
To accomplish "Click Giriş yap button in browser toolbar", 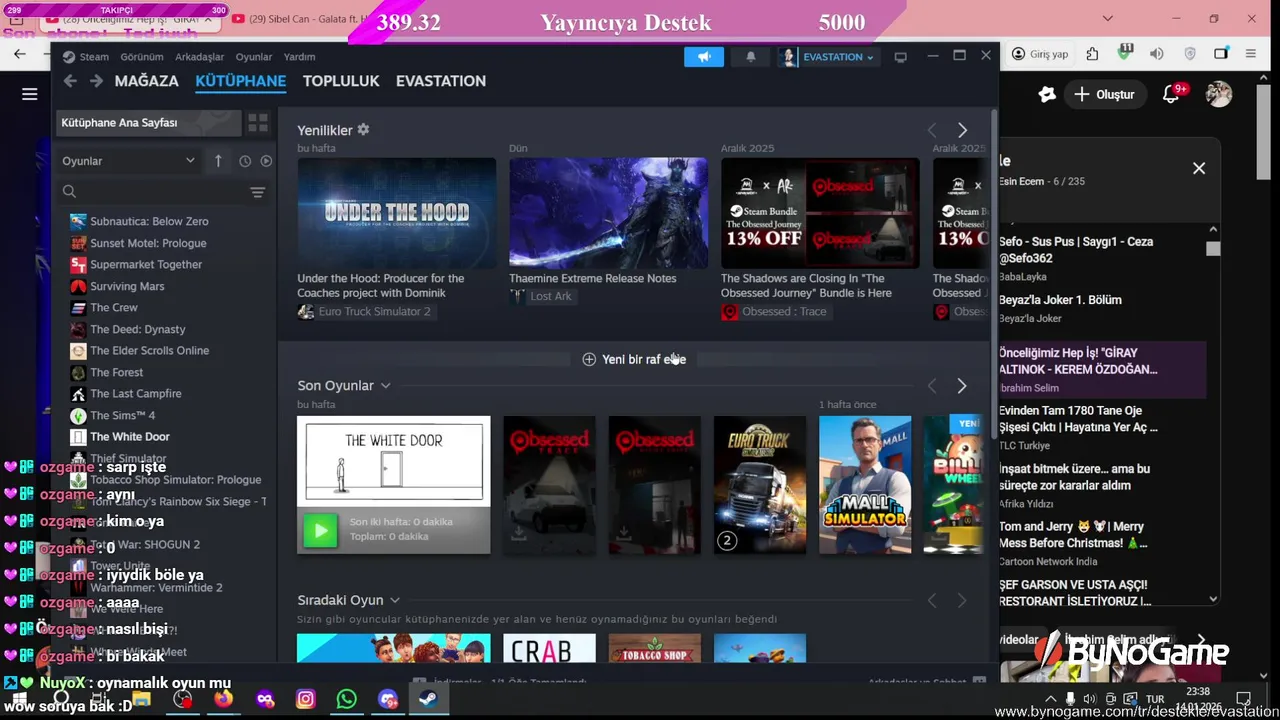I will [x=1040, y=54].
